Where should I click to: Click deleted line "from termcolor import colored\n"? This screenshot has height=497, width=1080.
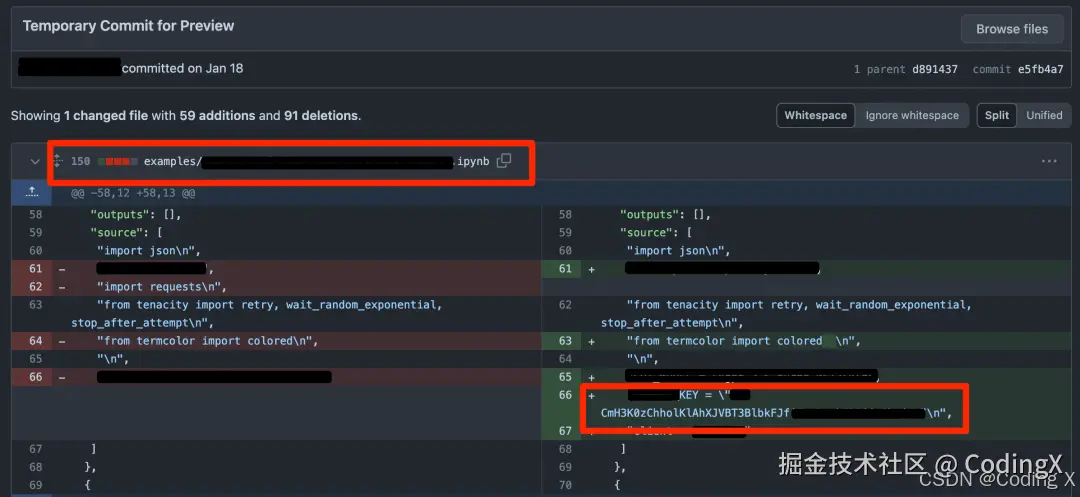207,340
